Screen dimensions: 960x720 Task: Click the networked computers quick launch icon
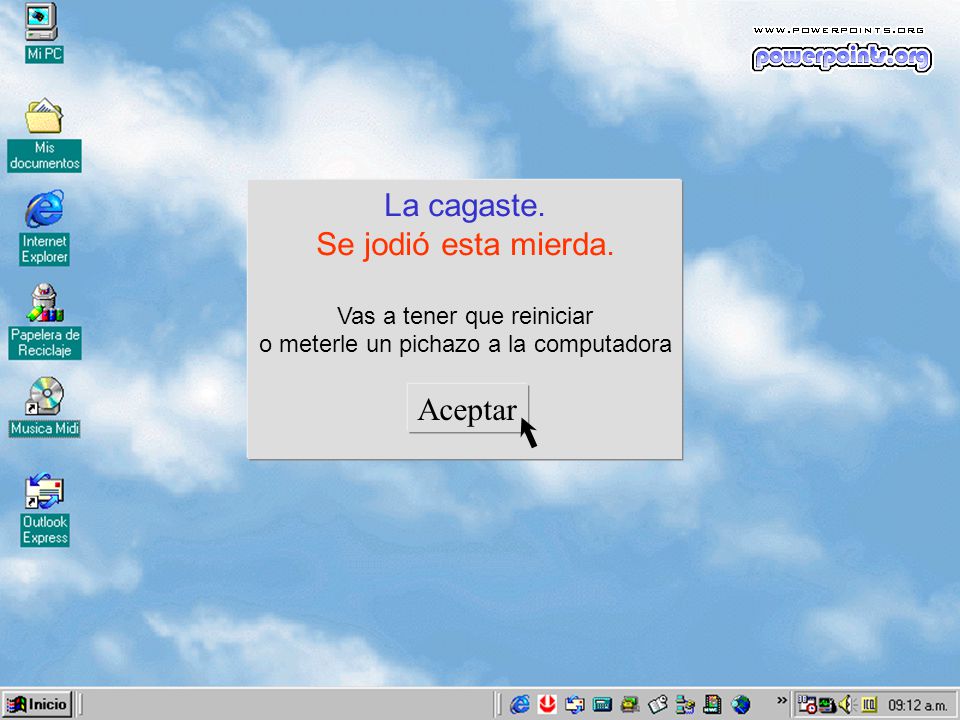(684, 705)
